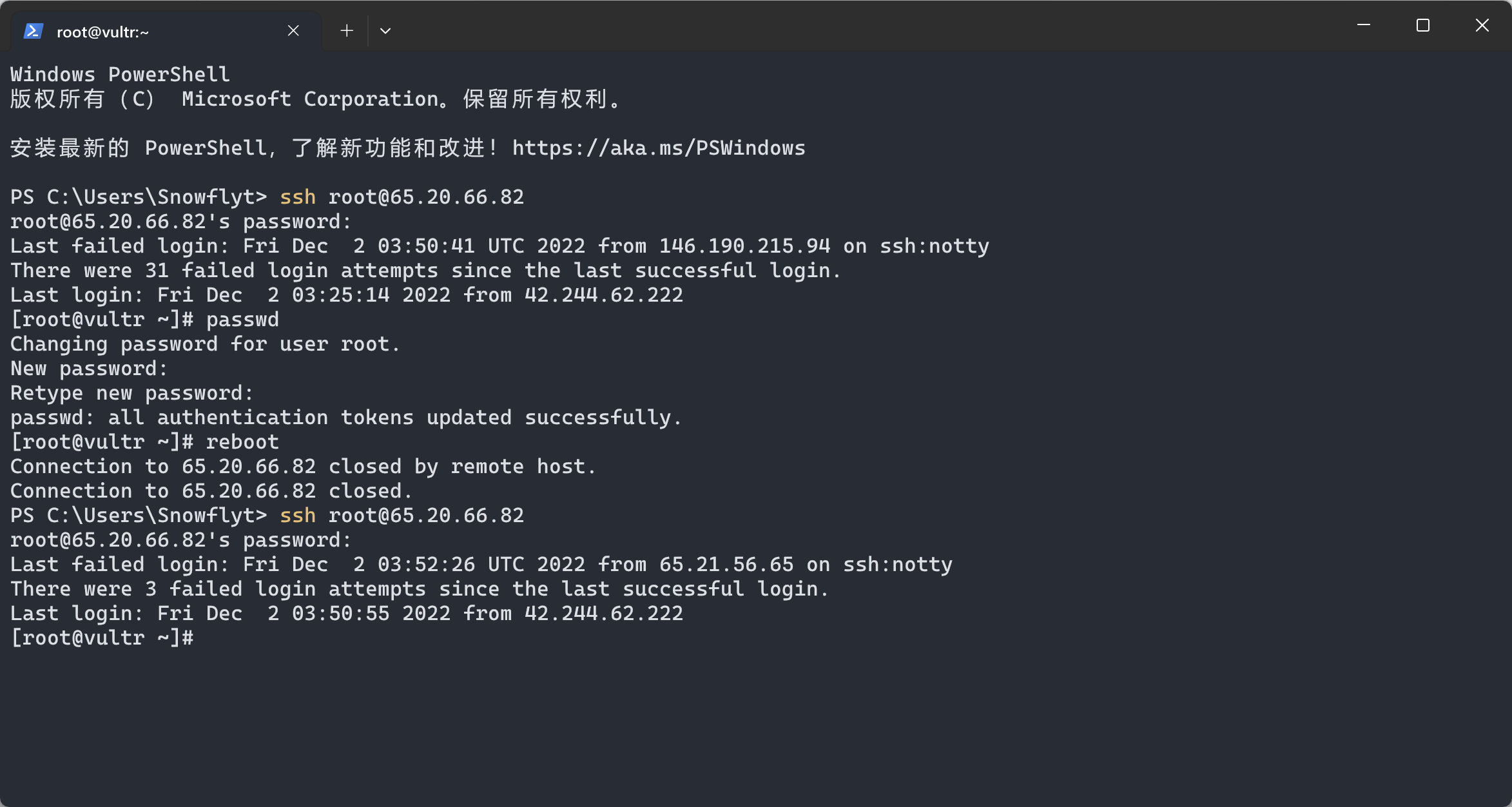Open the https://aka.ms/PSWindows link
1512x807 pixels.
coord(658,148)
